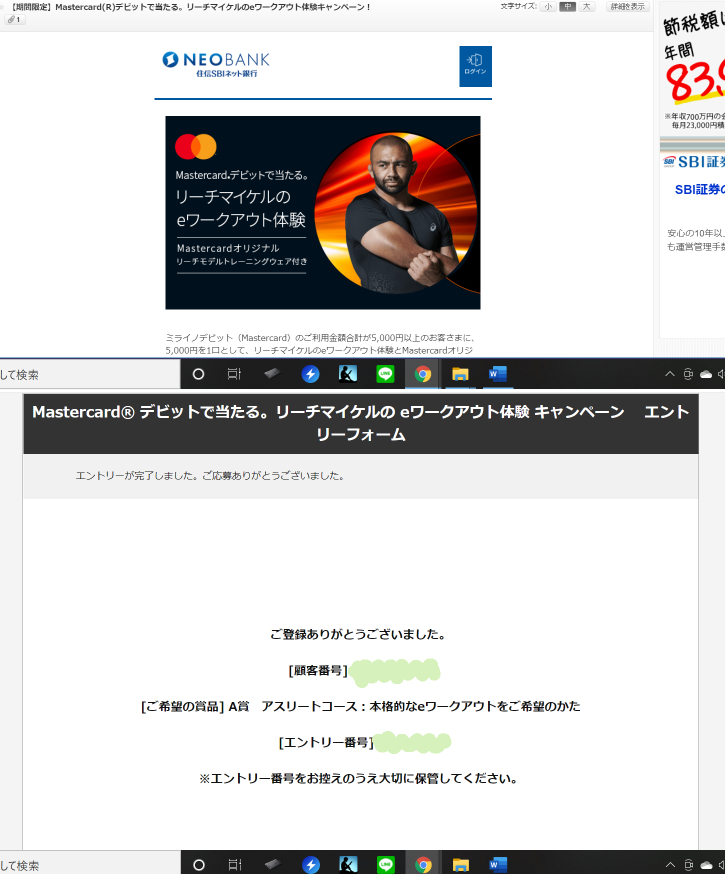Viewport: 725px width, 874px height.
Task: Open LINE in taskbar under the entry form
Action: point(386,865)
